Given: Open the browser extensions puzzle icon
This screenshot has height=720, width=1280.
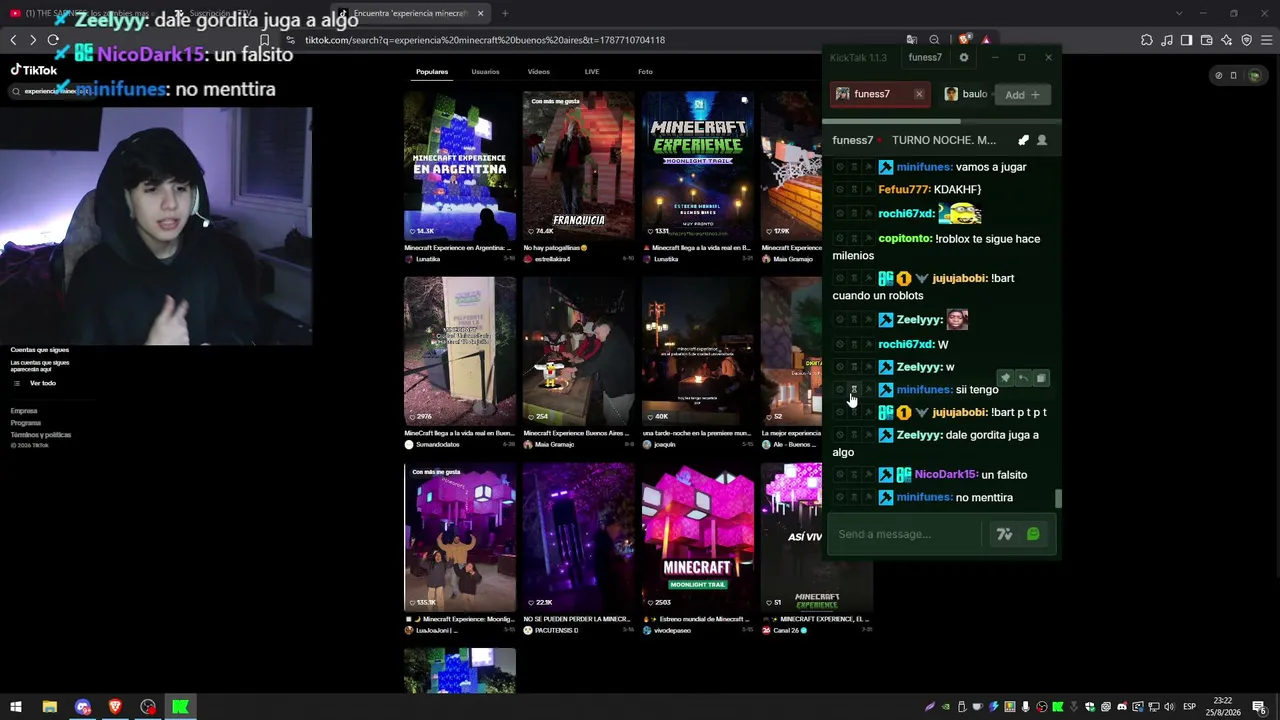Looking at the screenshot, I should tap(1147, 40).
